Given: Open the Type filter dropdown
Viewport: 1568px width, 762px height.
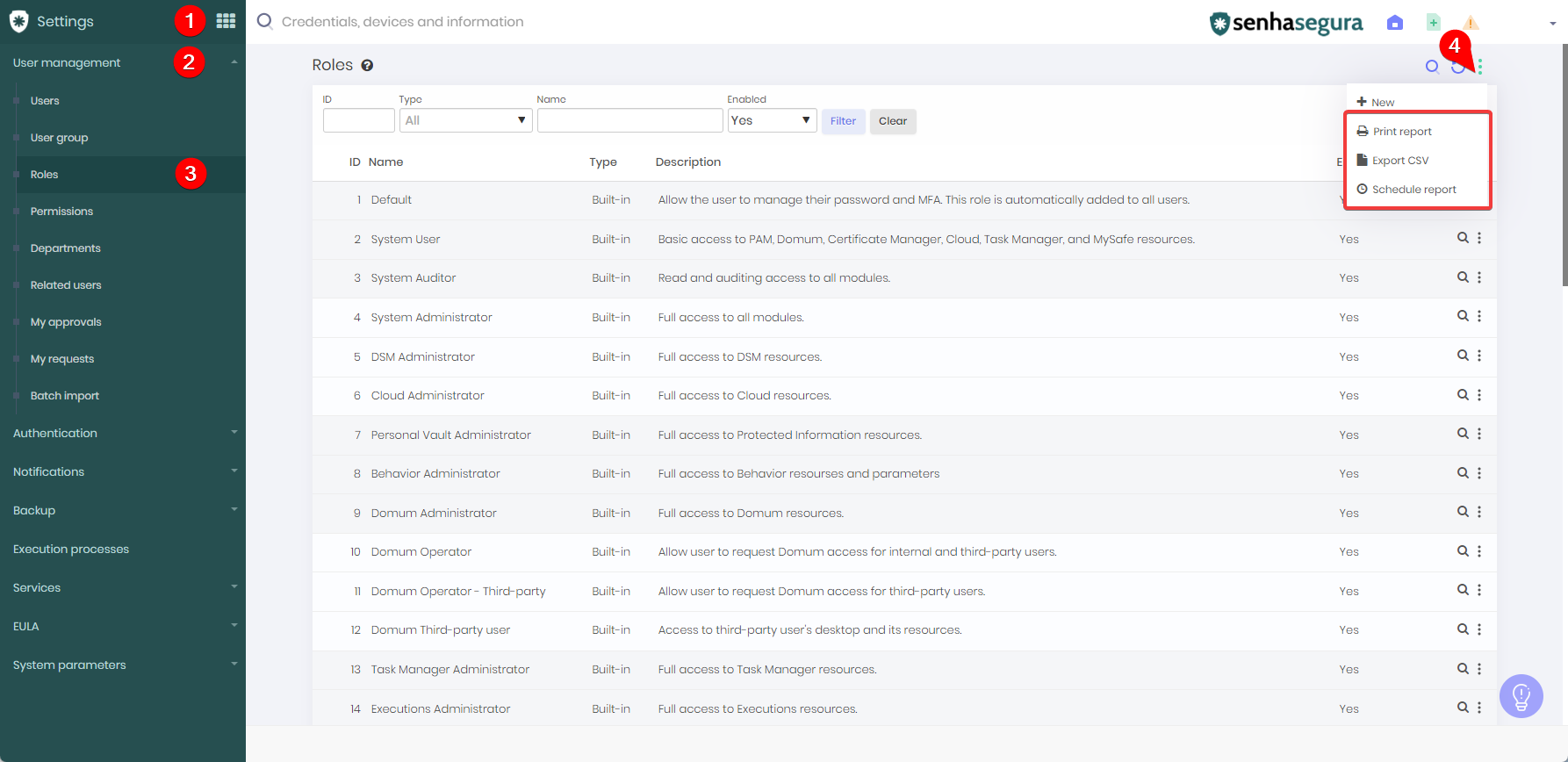Looking at the screenshot, I should (465, 120).
